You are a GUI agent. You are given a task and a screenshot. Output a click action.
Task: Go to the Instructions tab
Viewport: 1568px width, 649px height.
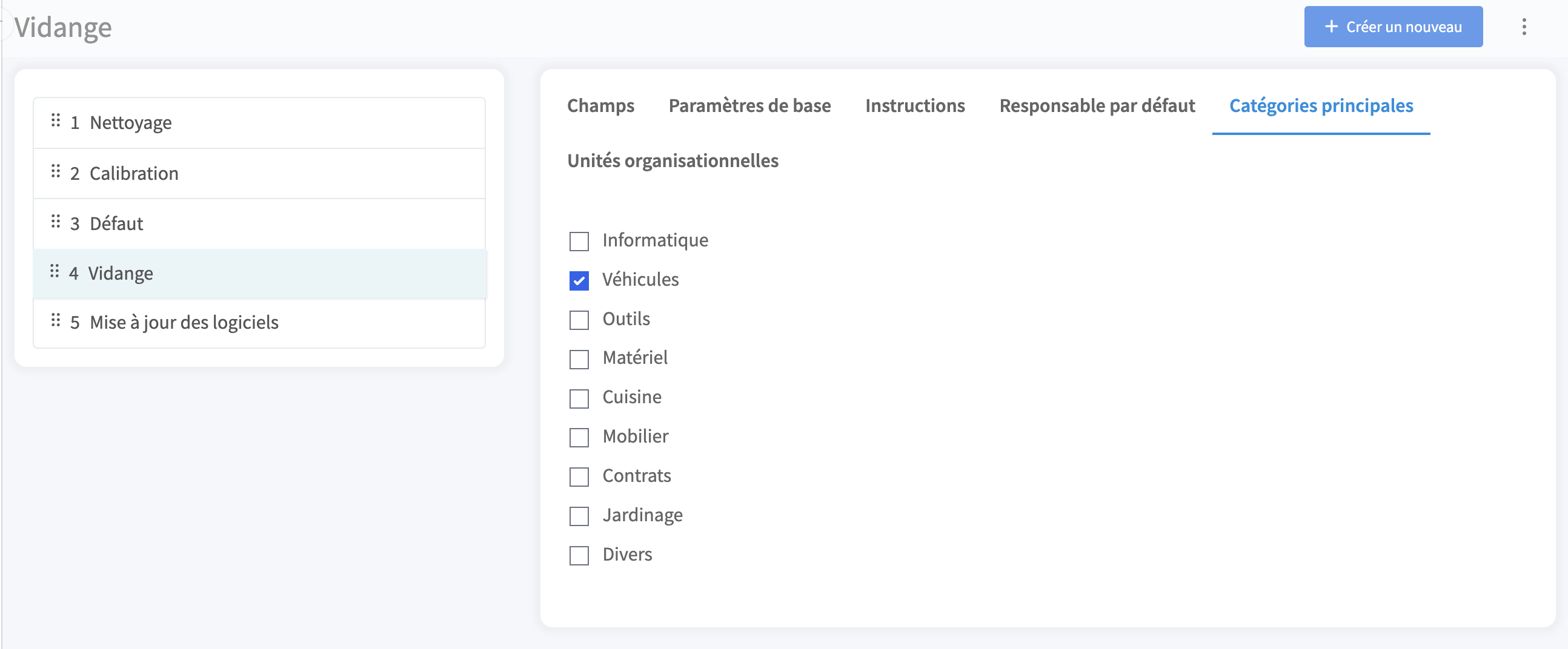click(x=915, y=106)
